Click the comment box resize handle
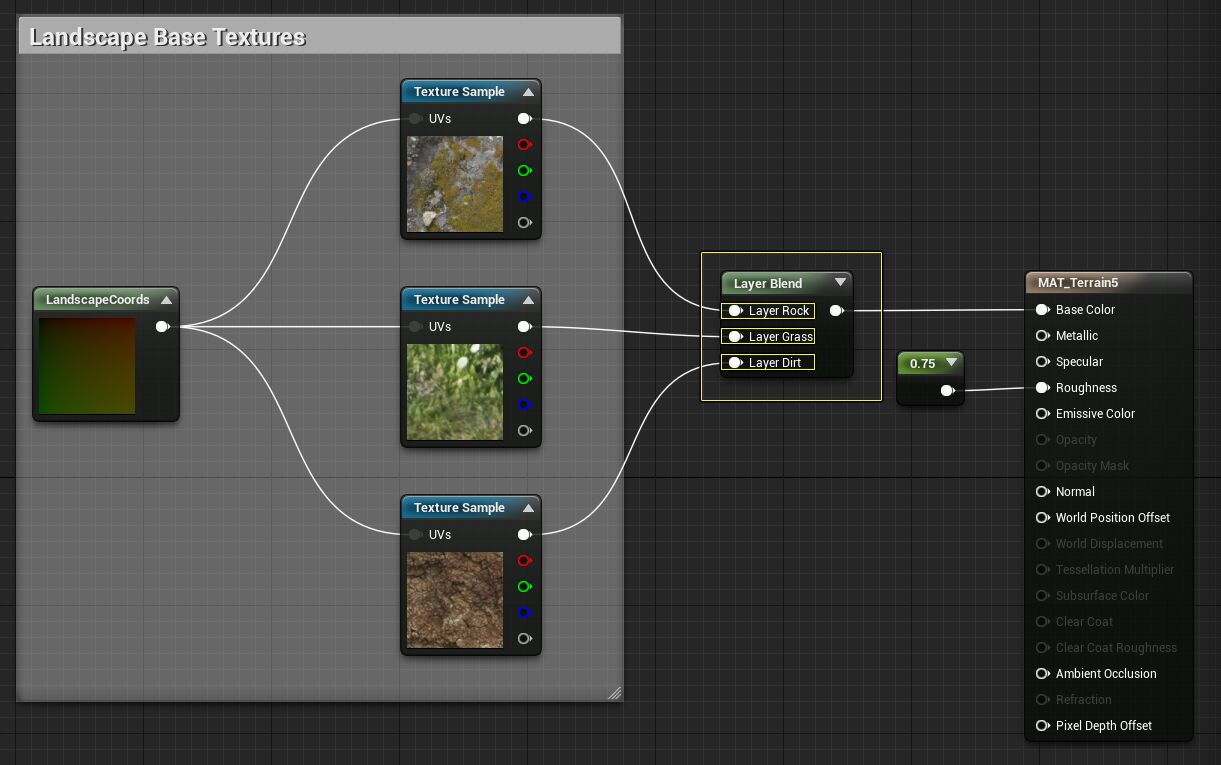The image size is (1221, 765). pos(614,692)
